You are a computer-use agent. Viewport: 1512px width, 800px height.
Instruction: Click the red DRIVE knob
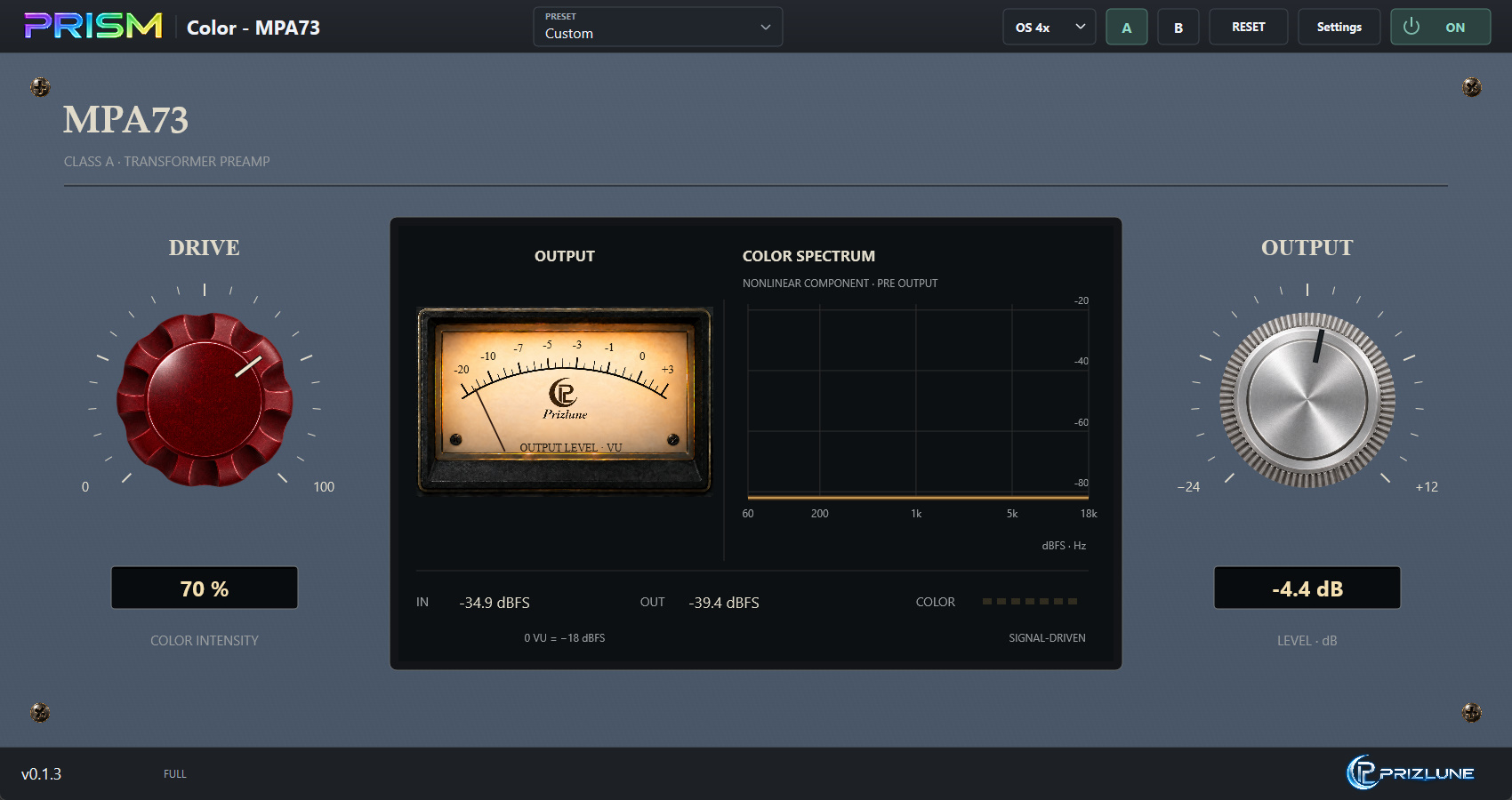pyautogui.click(x=205, y=399)
